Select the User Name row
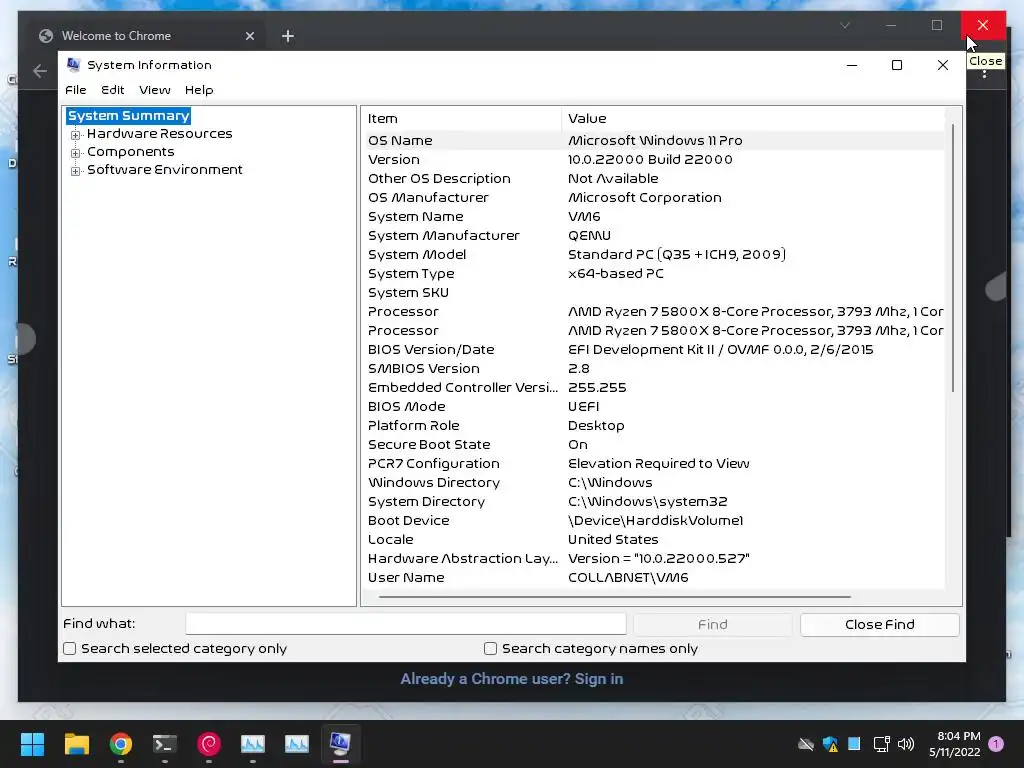The height and width of the screenshot is (768, 1024). [x=653, y=577]
